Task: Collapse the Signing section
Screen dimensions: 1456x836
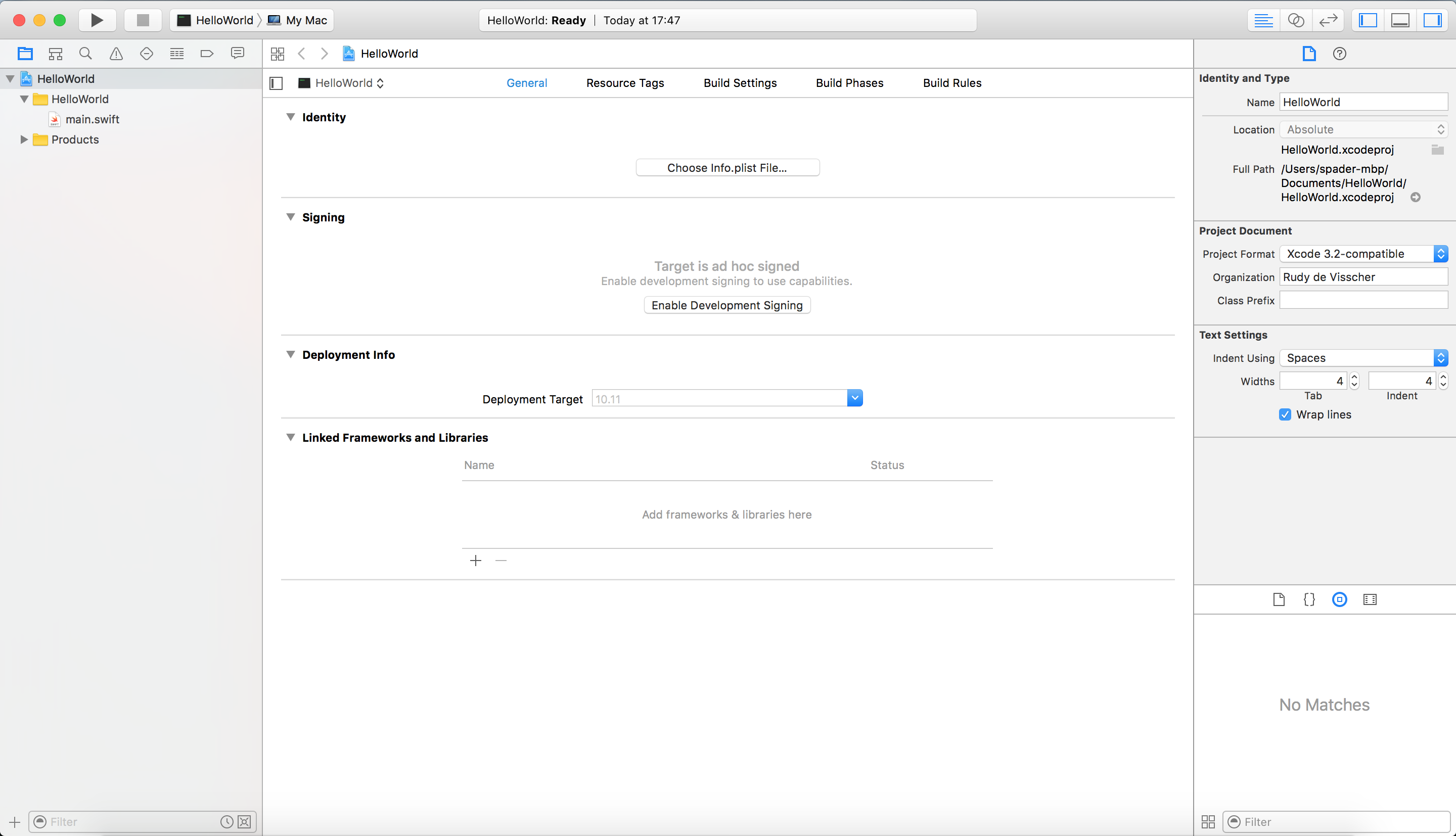Action: 291,217
